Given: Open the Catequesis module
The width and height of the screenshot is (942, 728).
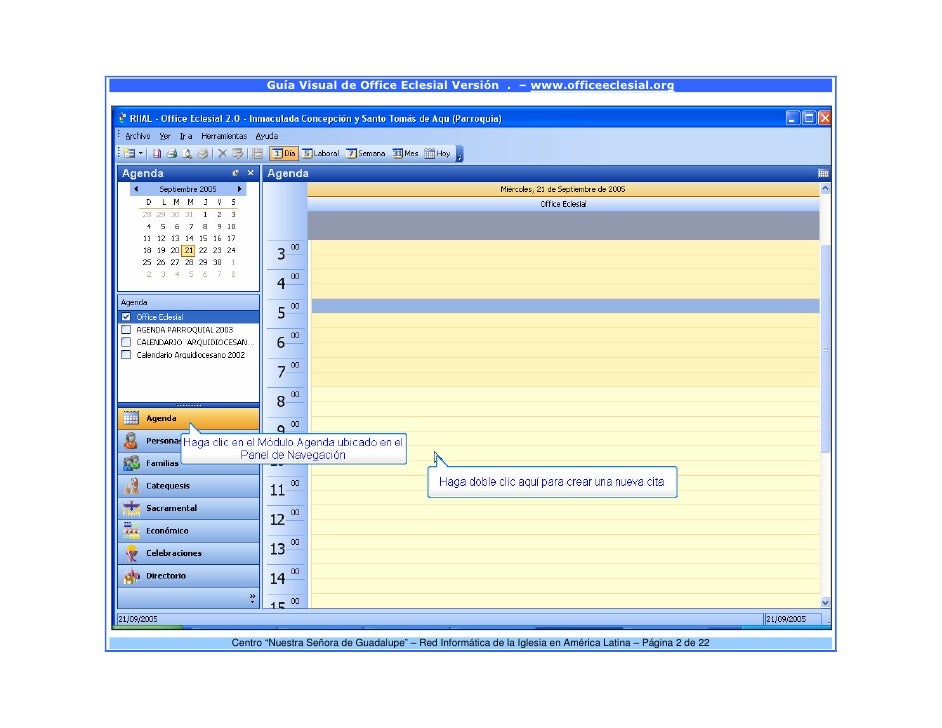Looking at the screenshot, I should coord(189,485).
